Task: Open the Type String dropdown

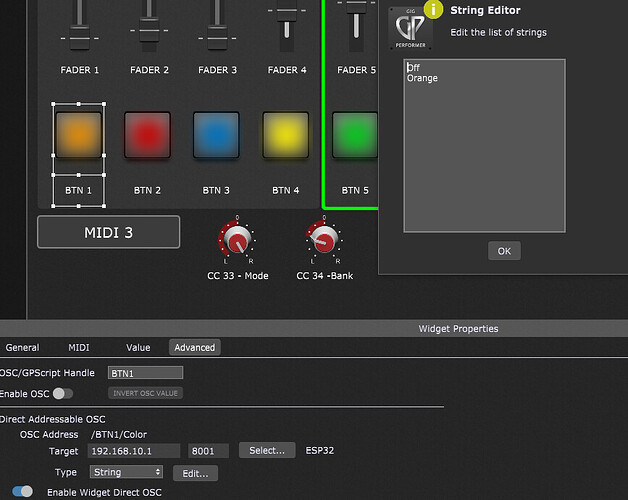Action: (x=126, y=472)
